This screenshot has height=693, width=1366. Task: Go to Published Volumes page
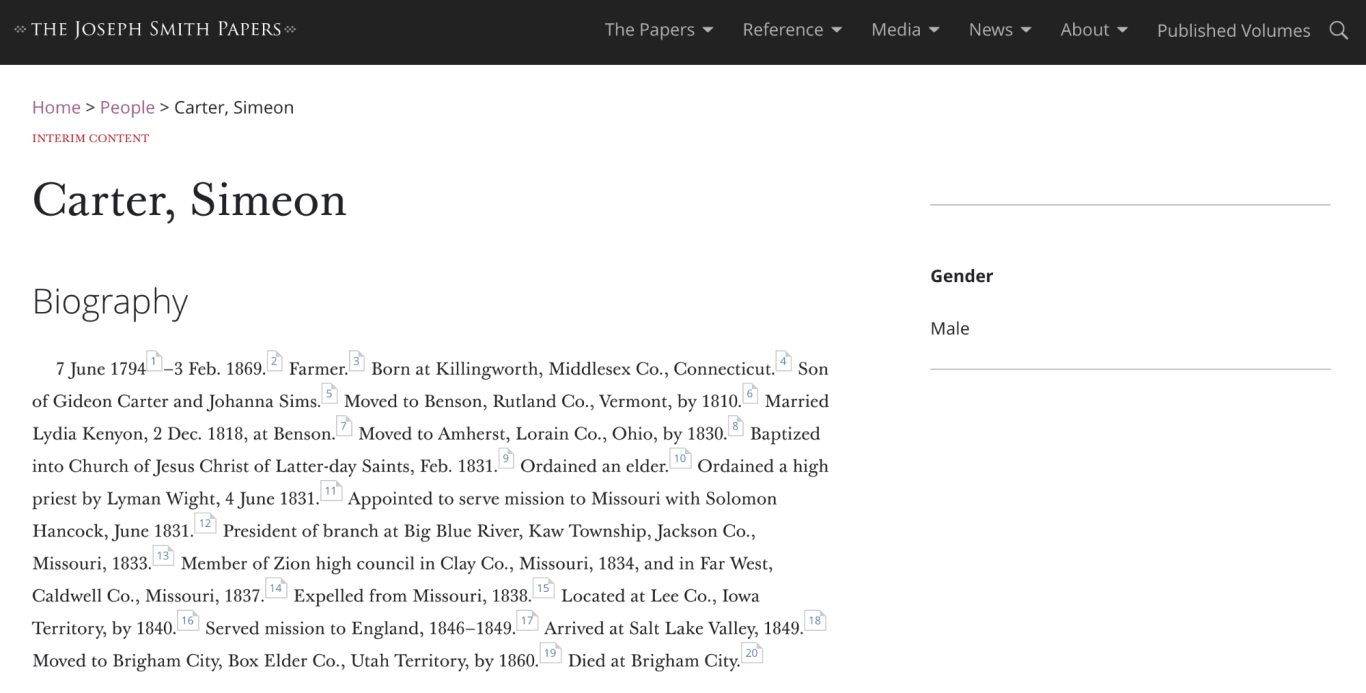coord(1233,31)
